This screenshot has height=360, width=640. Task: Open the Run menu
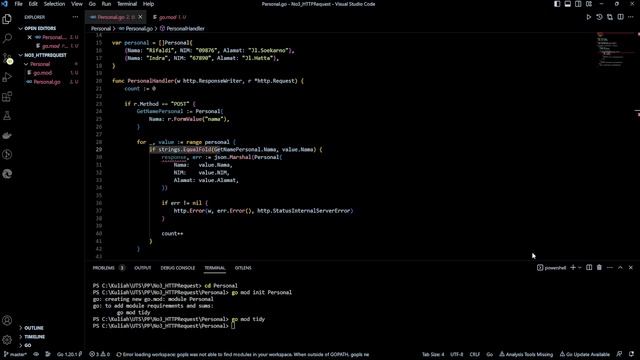tap(106, 4)
